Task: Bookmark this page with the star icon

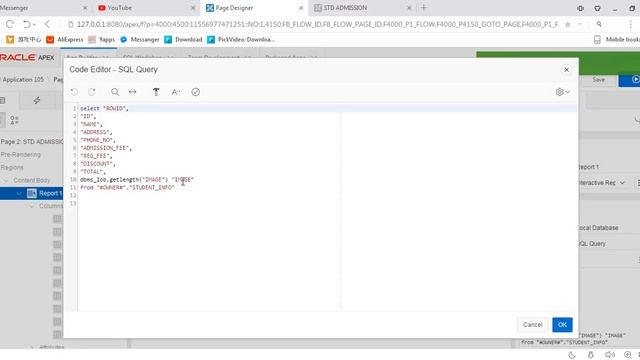Action: (x=567, y=24)
